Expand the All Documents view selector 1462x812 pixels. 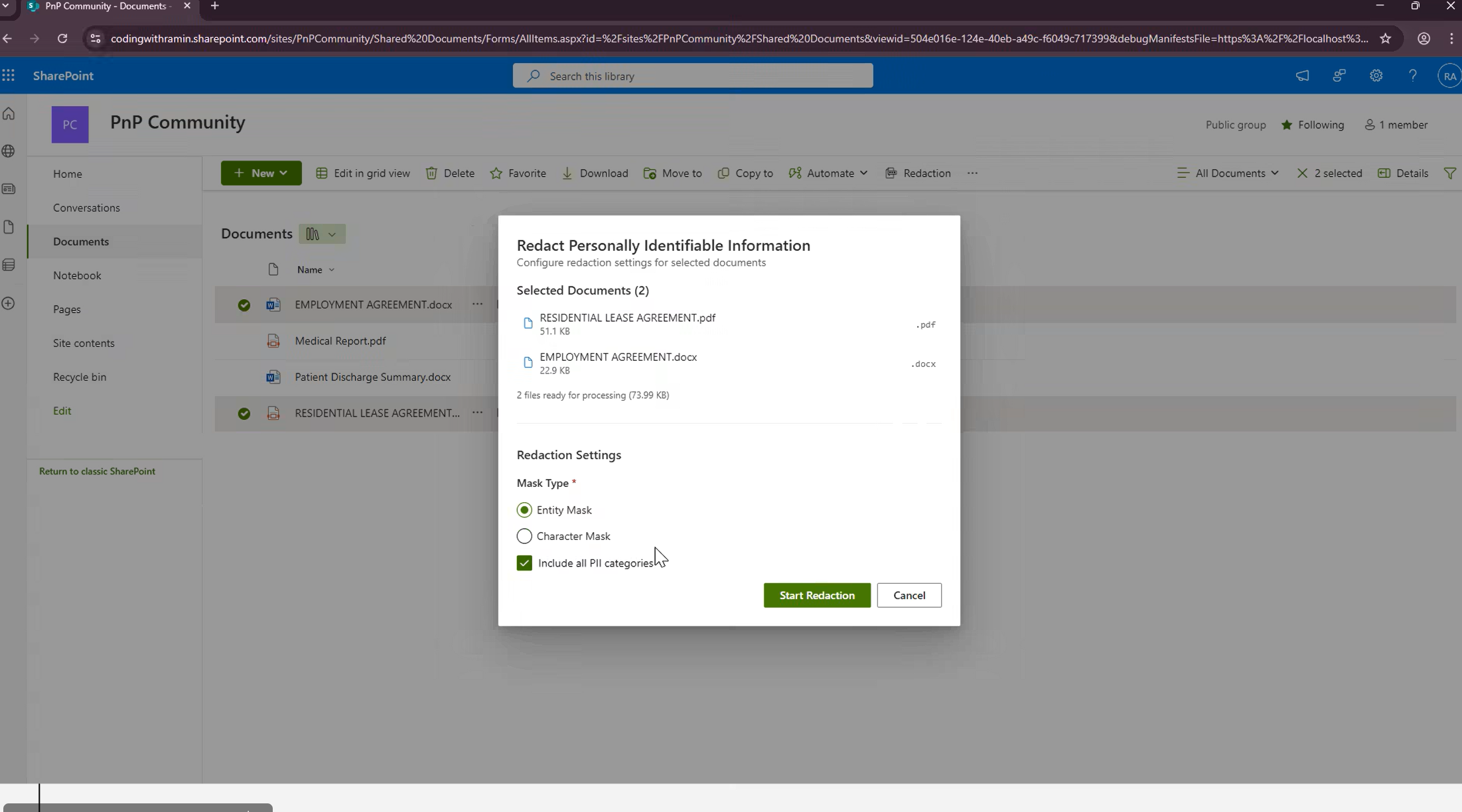(x=1228, y=173)
